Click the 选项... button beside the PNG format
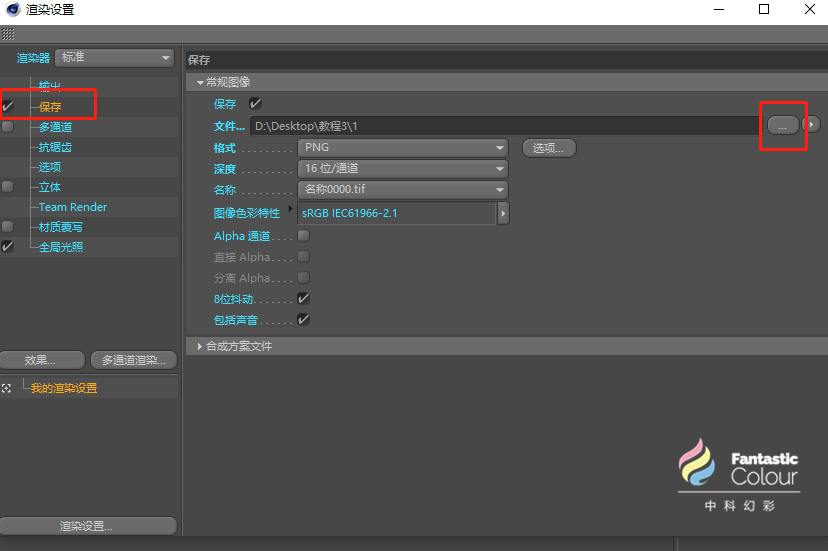 pos(549,148)
